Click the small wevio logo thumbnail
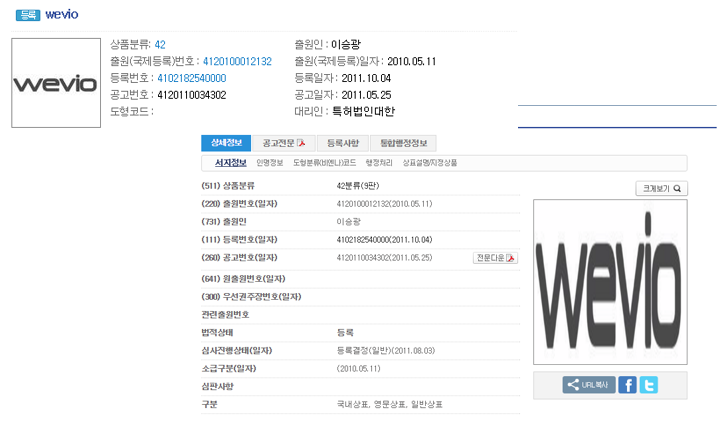Screen dimensions: 718x430 click(55, 84)
